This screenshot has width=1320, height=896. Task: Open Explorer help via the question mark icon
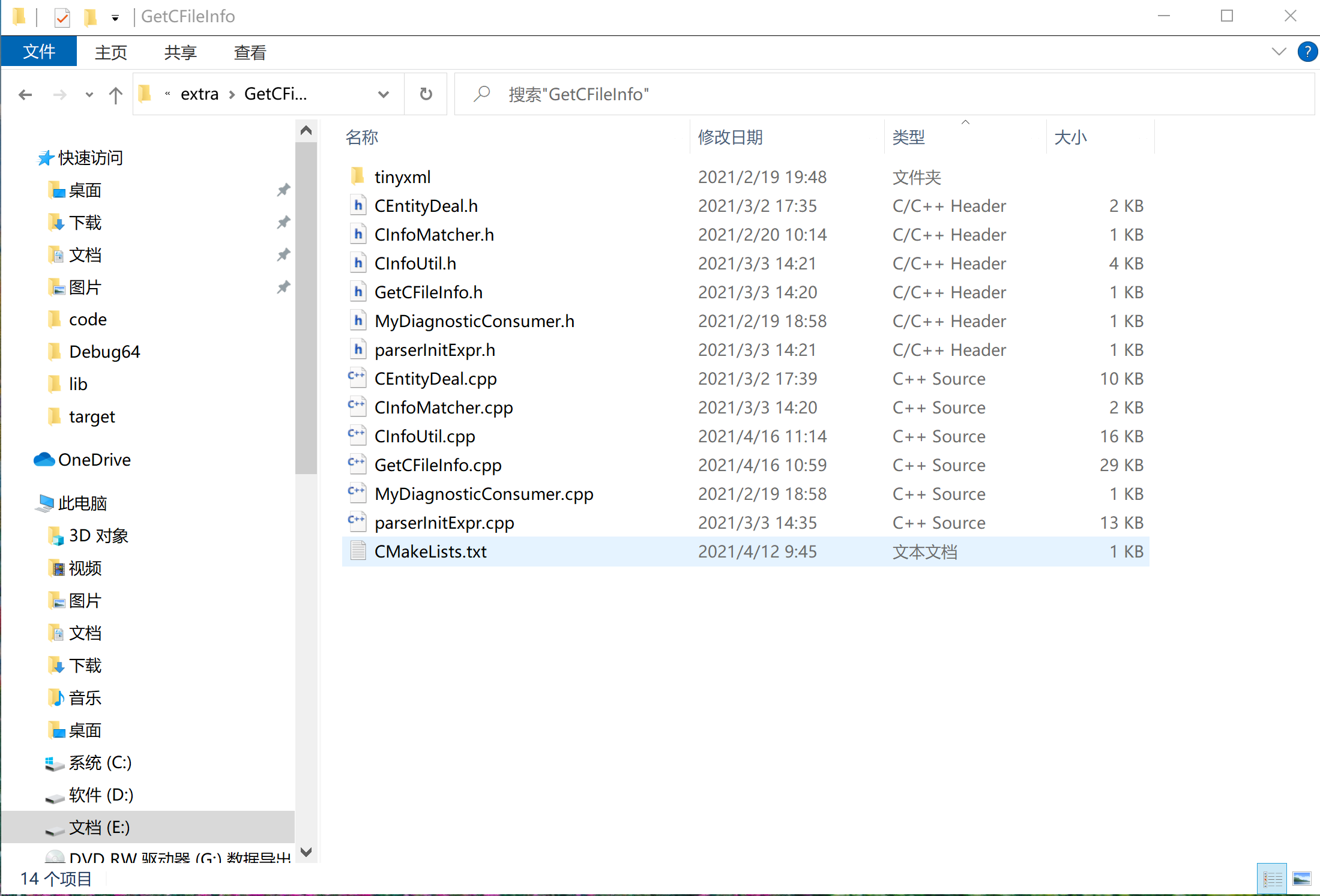click(1307, 52)
